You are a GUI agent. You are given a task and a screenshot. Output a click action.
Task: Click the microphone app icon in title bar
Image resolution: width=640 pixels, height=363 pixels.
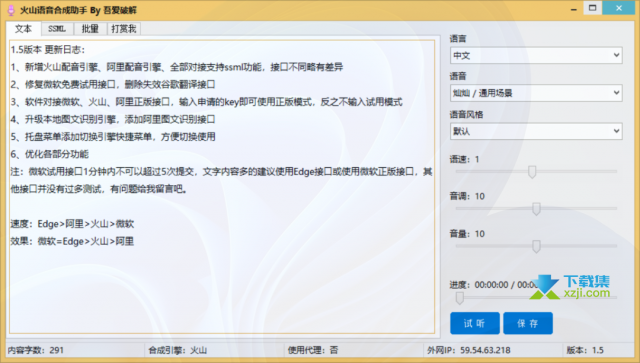click(11, 10)
